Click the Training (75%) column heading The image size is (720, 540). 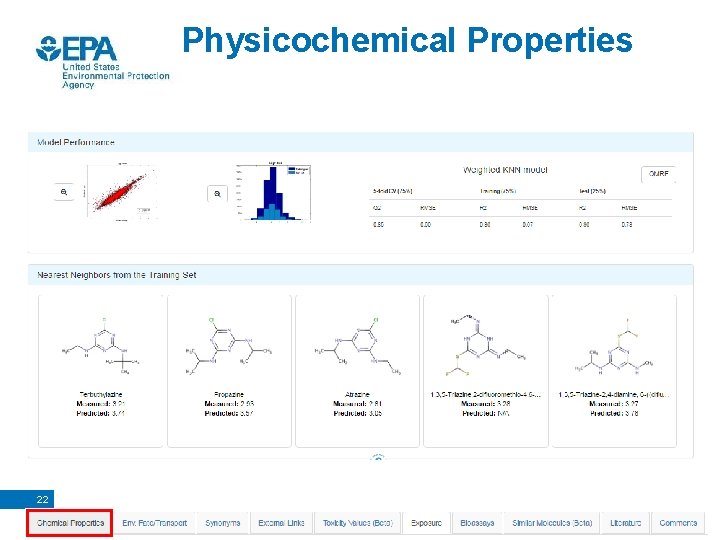pyautogui.click(x=498, y=191)
